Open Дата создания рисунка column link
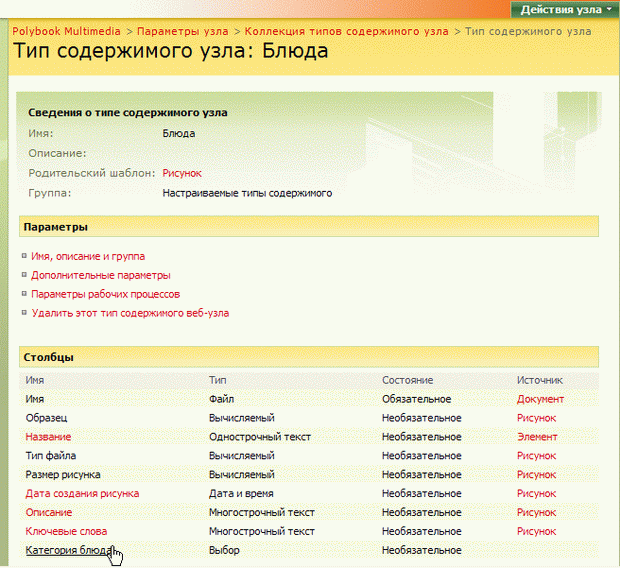Screen dimensions: 620x568 (82, 494)
